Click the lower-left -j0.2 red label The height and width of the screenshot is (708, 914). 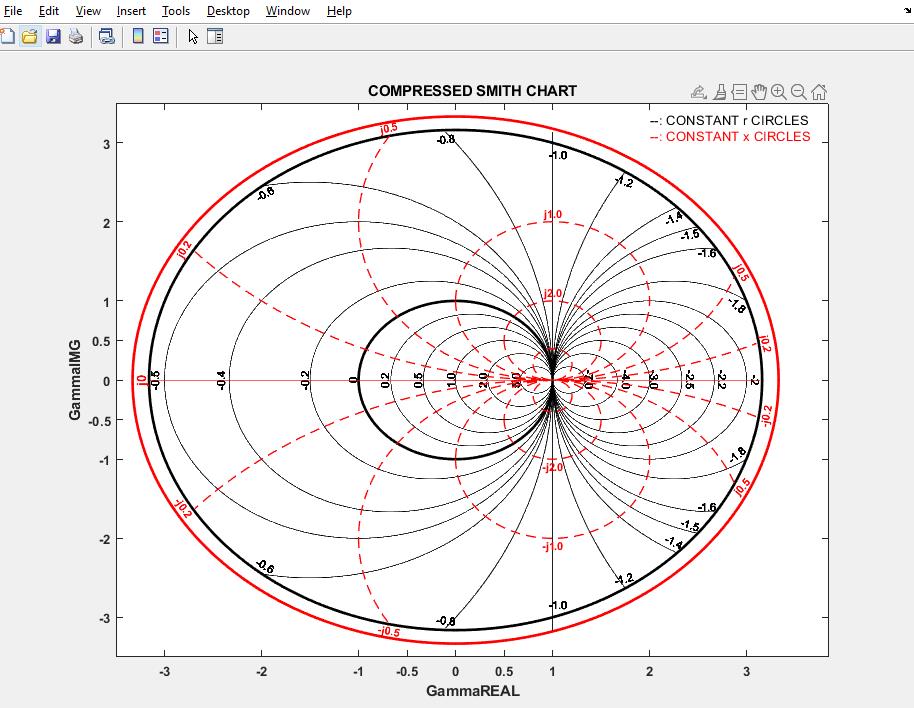[182, 509]
